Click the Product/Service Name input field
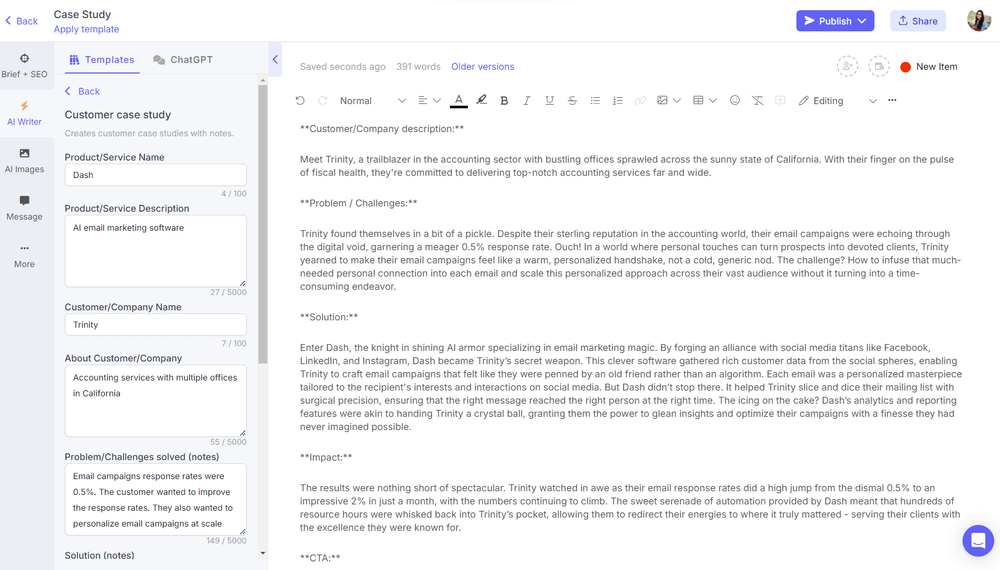The image size is (1000, 570). [x=156, y=175]
